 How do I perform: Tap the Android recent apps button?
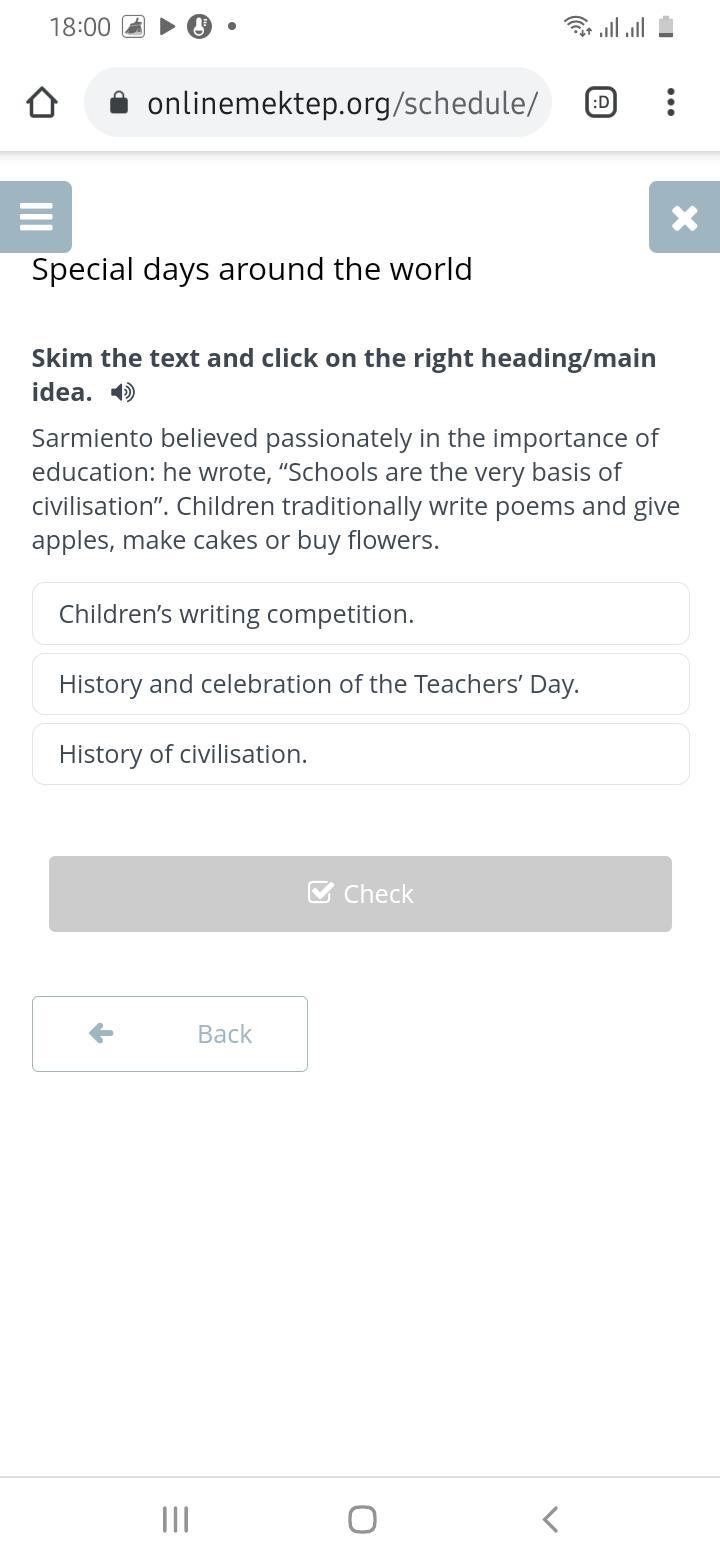pos(175,1519)
